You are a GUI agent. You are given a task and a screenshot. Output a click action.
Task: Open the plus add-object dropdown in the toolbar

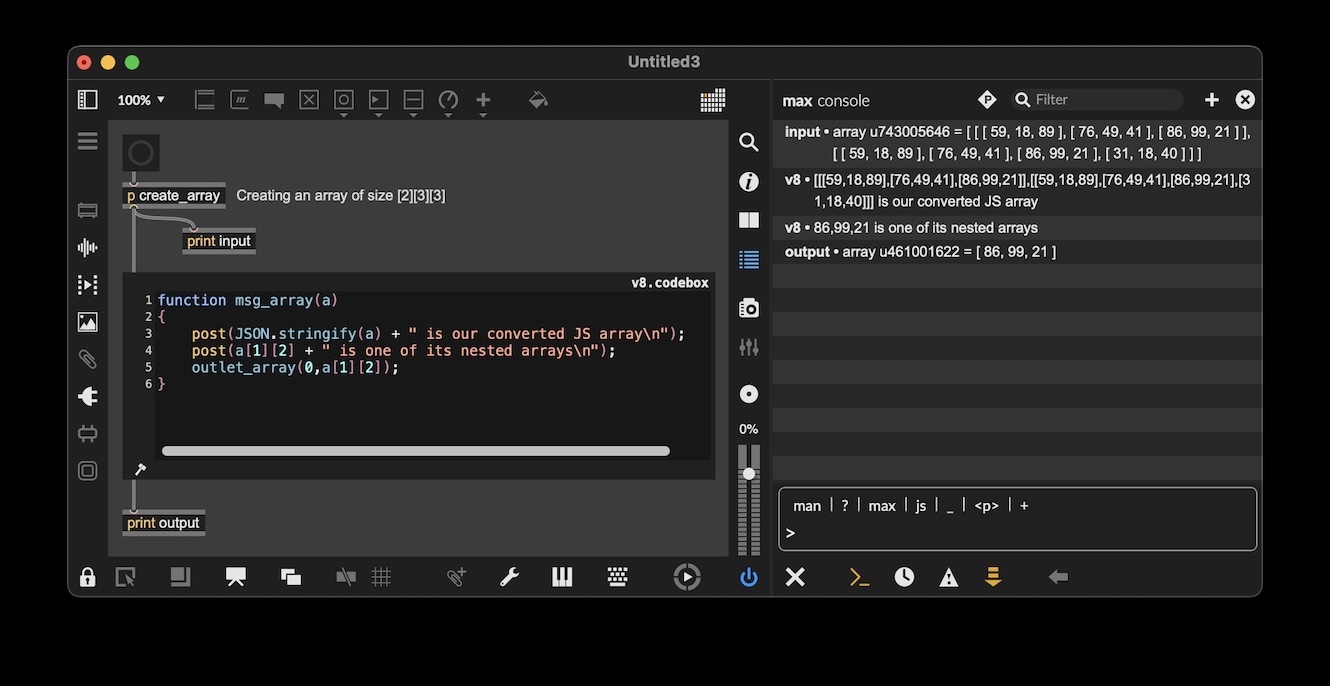(x=483, y=99)
